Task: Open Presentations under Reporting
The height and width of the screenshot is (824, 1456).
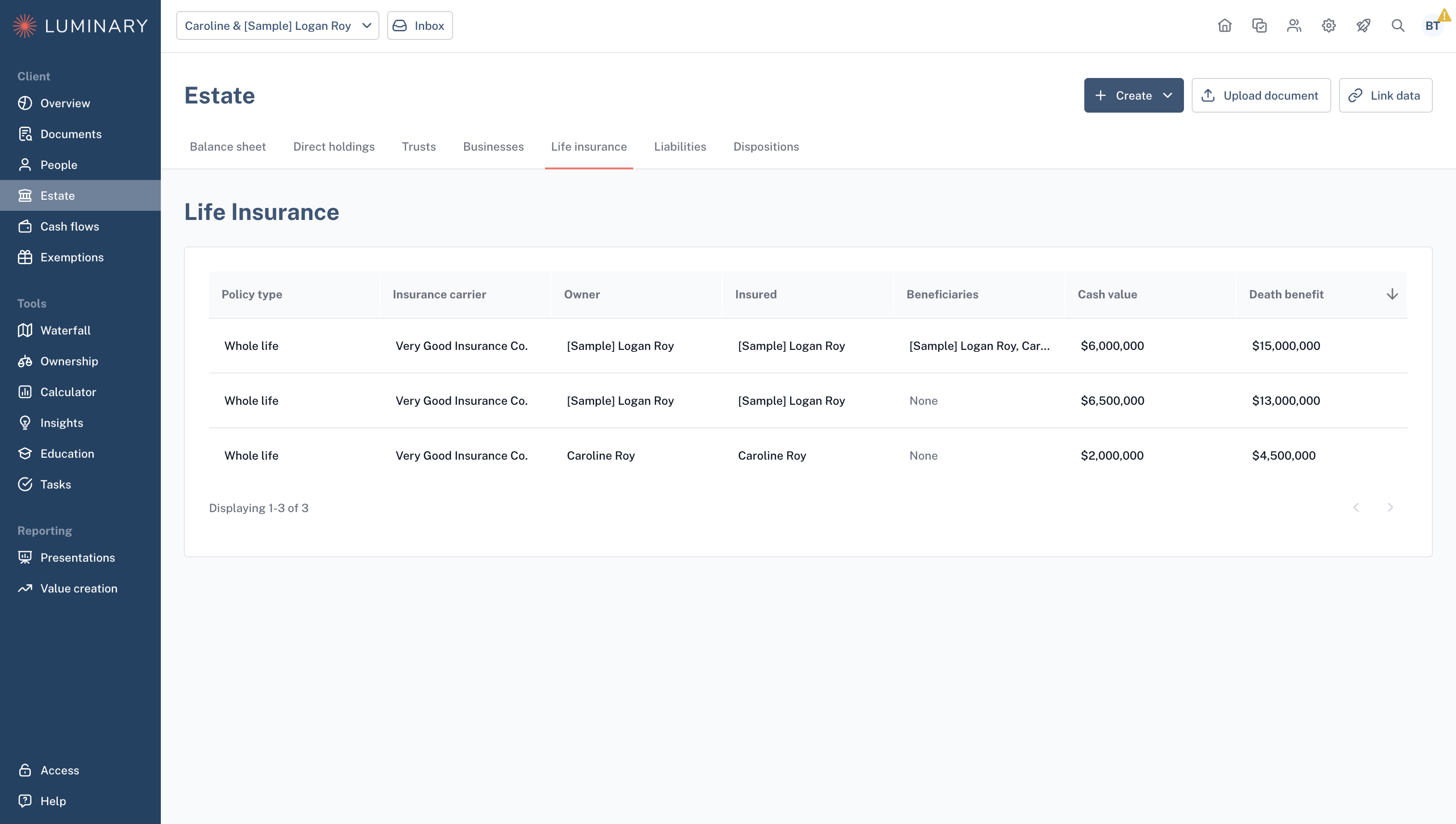Action: point(80,557)
